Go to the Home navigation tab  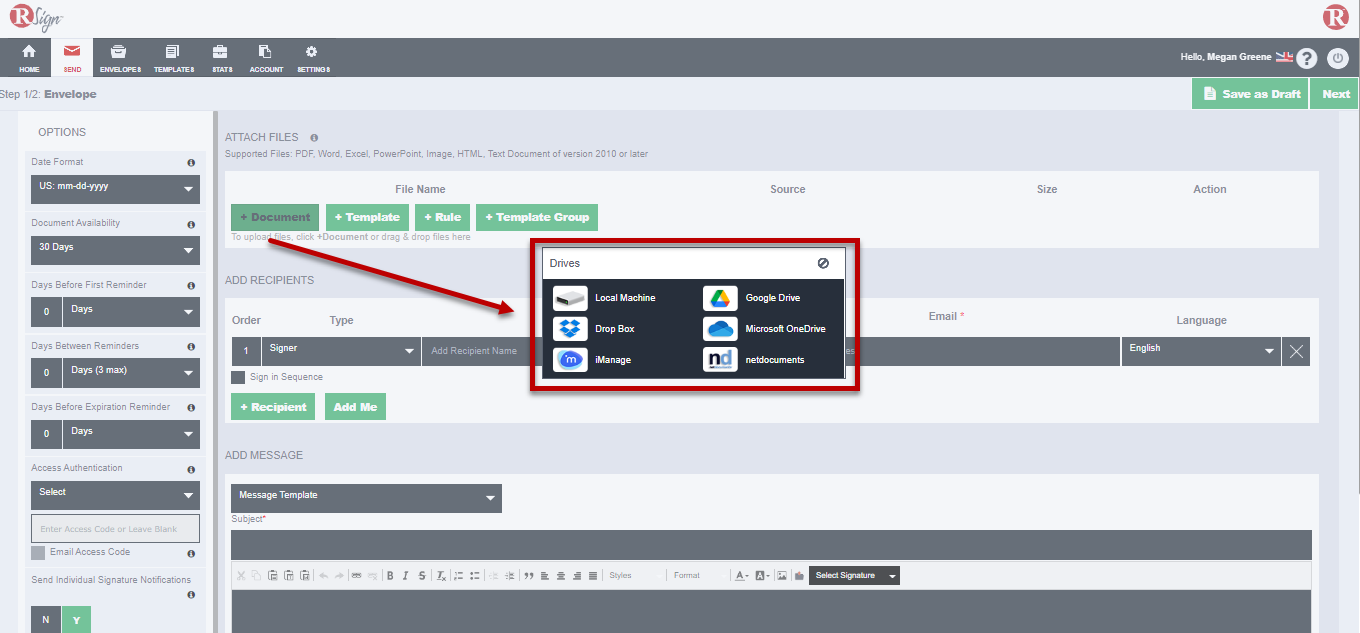(x=29, y=57)
